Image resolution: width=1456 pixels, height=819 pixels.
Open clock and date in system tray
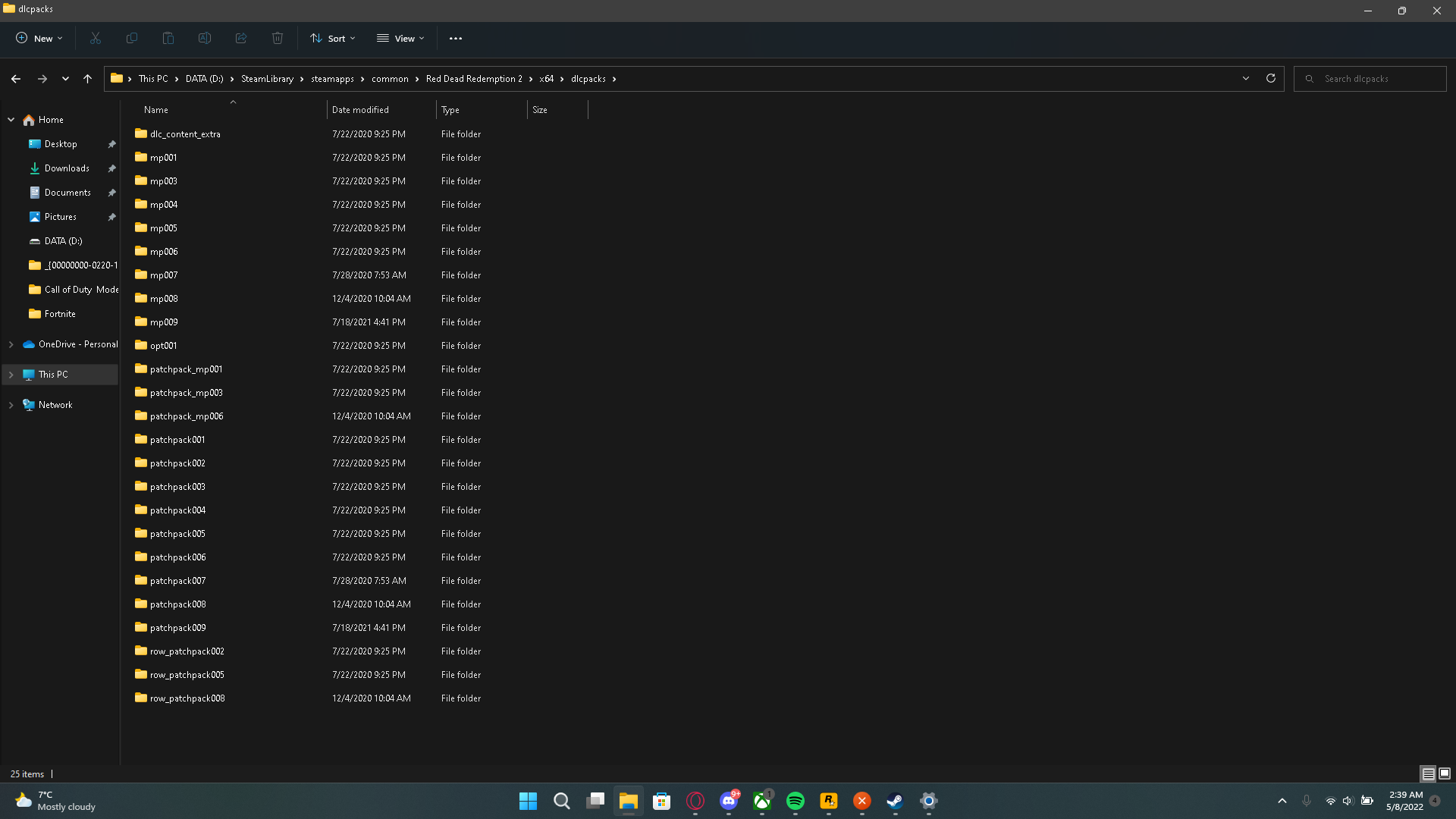pyautogui.click(x=1405, y=801)
